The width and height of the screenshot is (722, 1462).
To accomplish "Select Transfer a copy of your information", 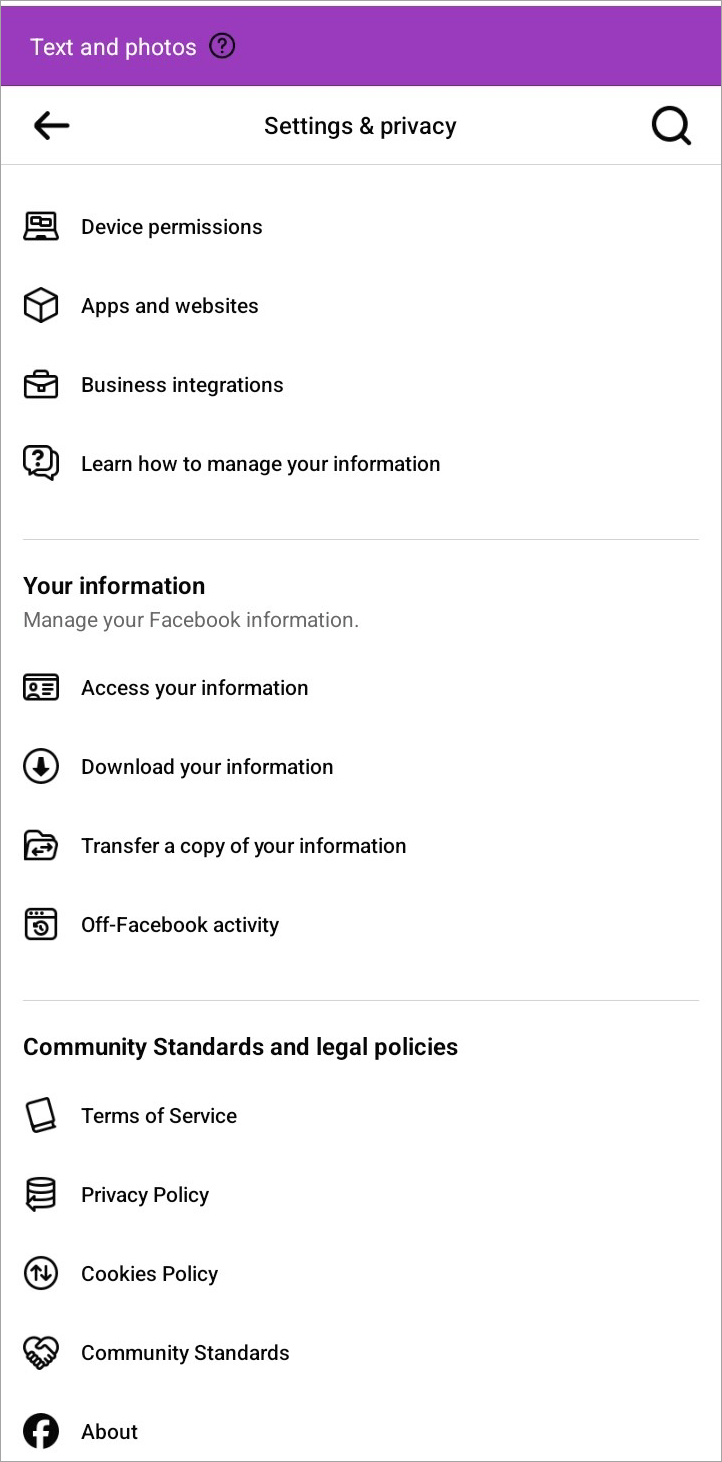I will click(244, 846).
